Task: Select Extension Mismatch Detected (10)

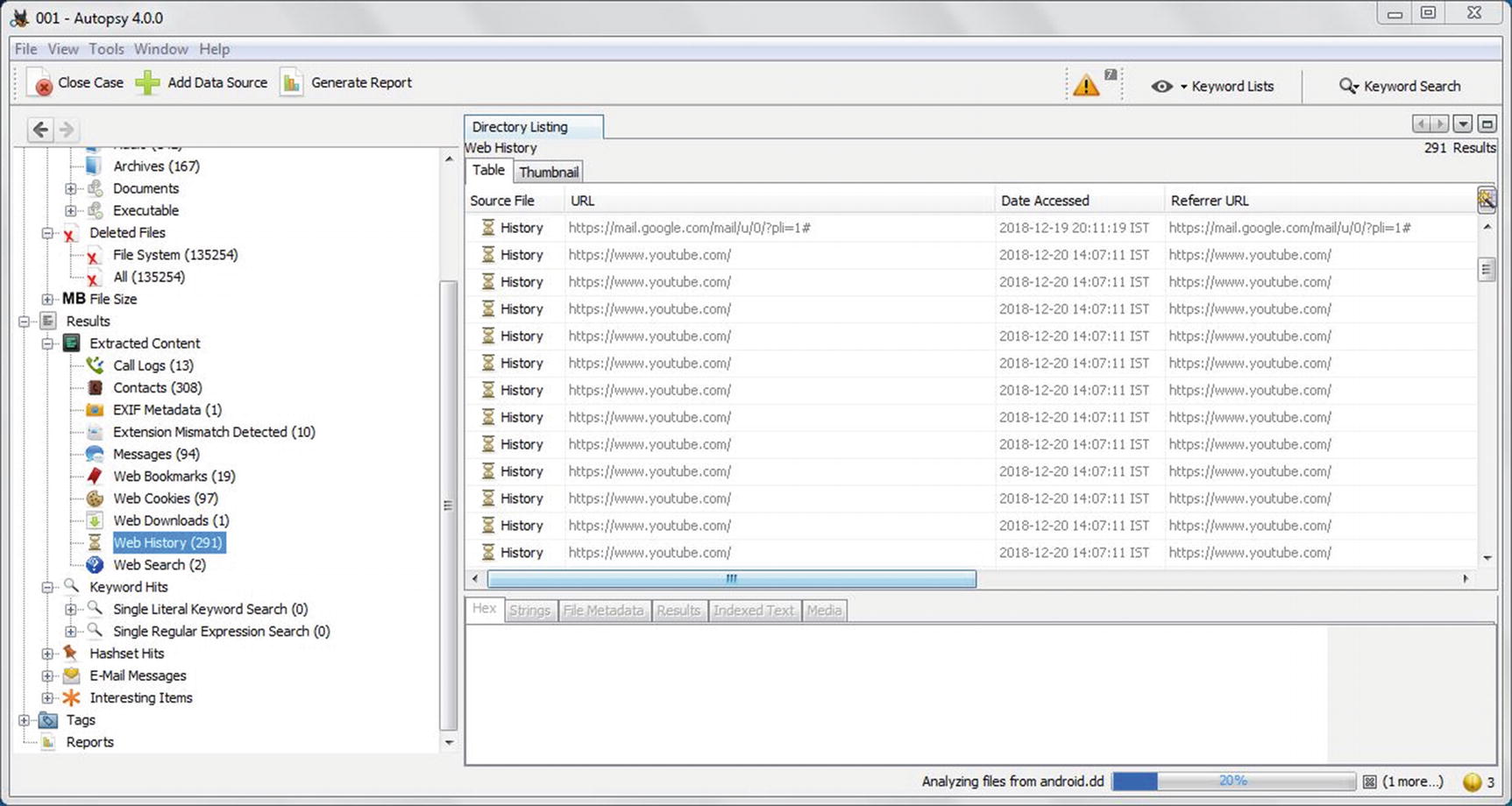Action: pos(214,432)
